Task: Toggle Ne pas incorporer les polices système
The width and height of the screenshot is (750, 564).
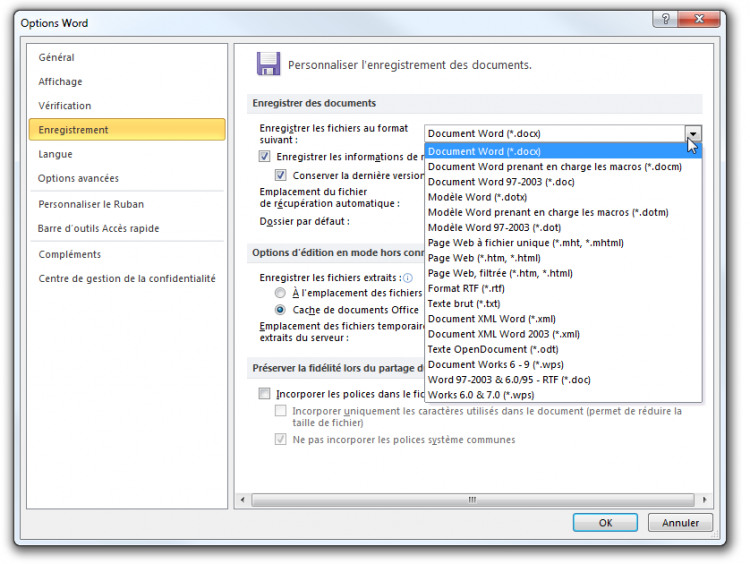Action: coord(281,439)
